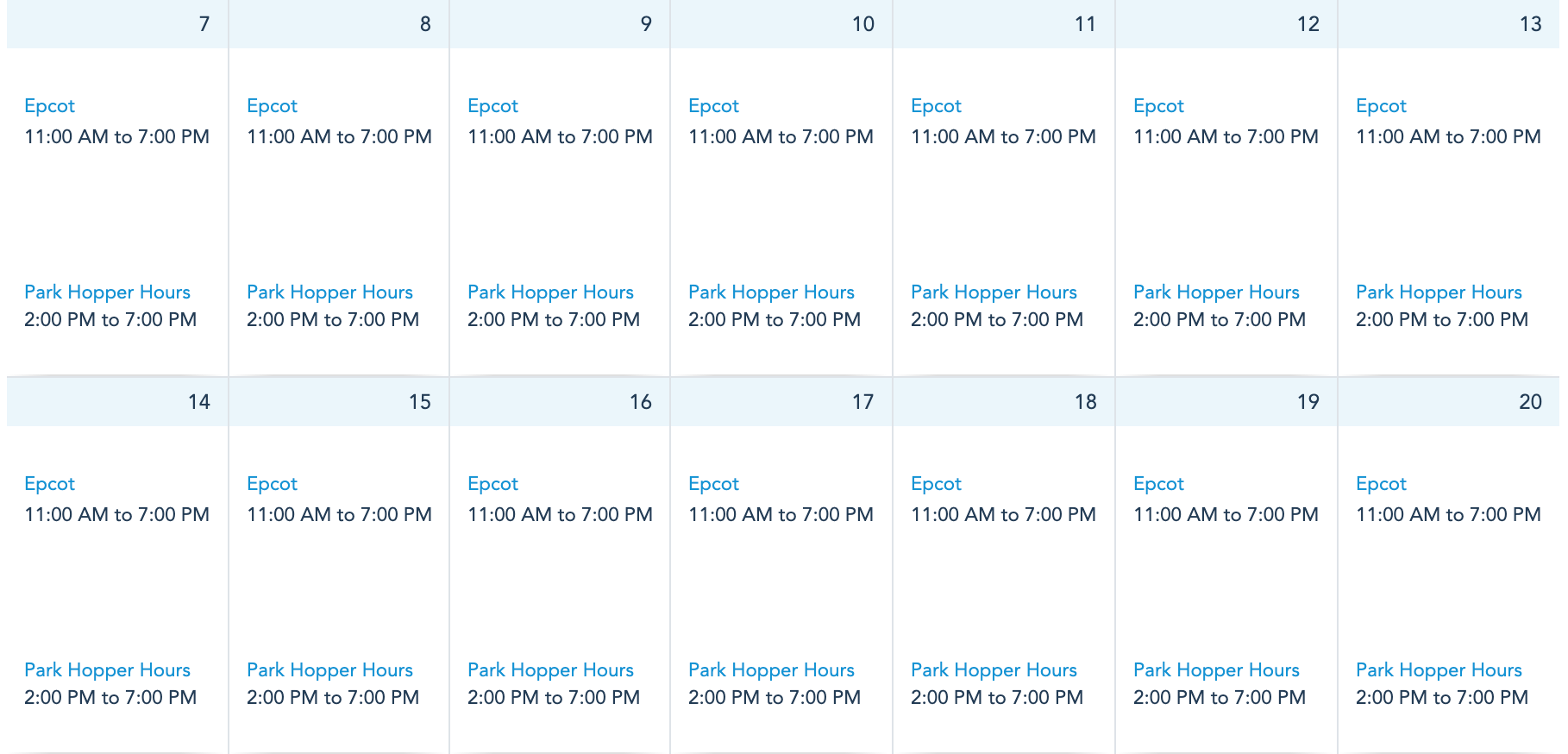Click Park Hopper Hours link on day 7
Viewport: 1568px width, 754px height.
point(107,292)
